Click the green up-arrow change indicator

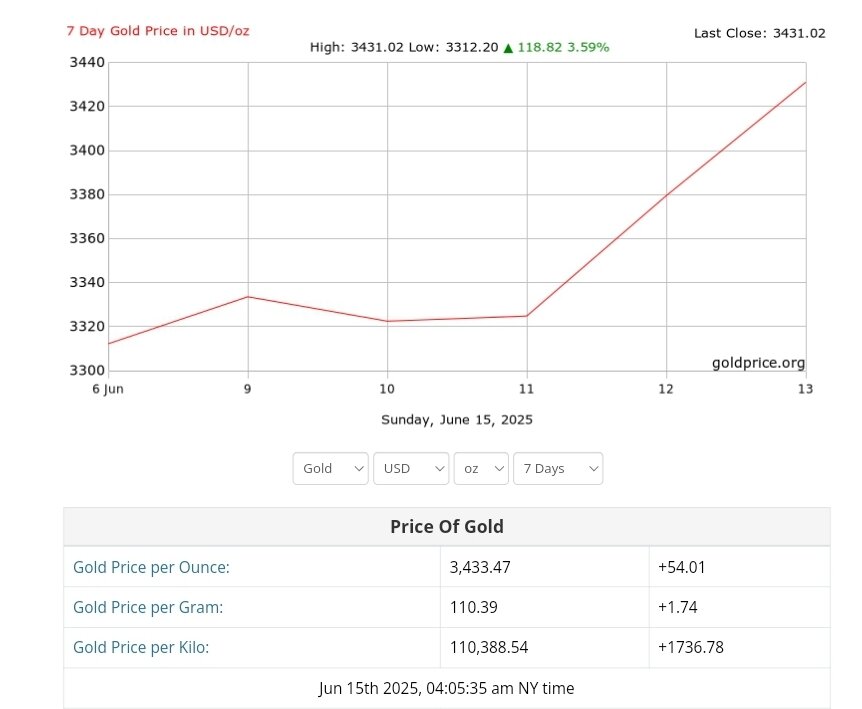pyautogui.click(x=508, y=47)
